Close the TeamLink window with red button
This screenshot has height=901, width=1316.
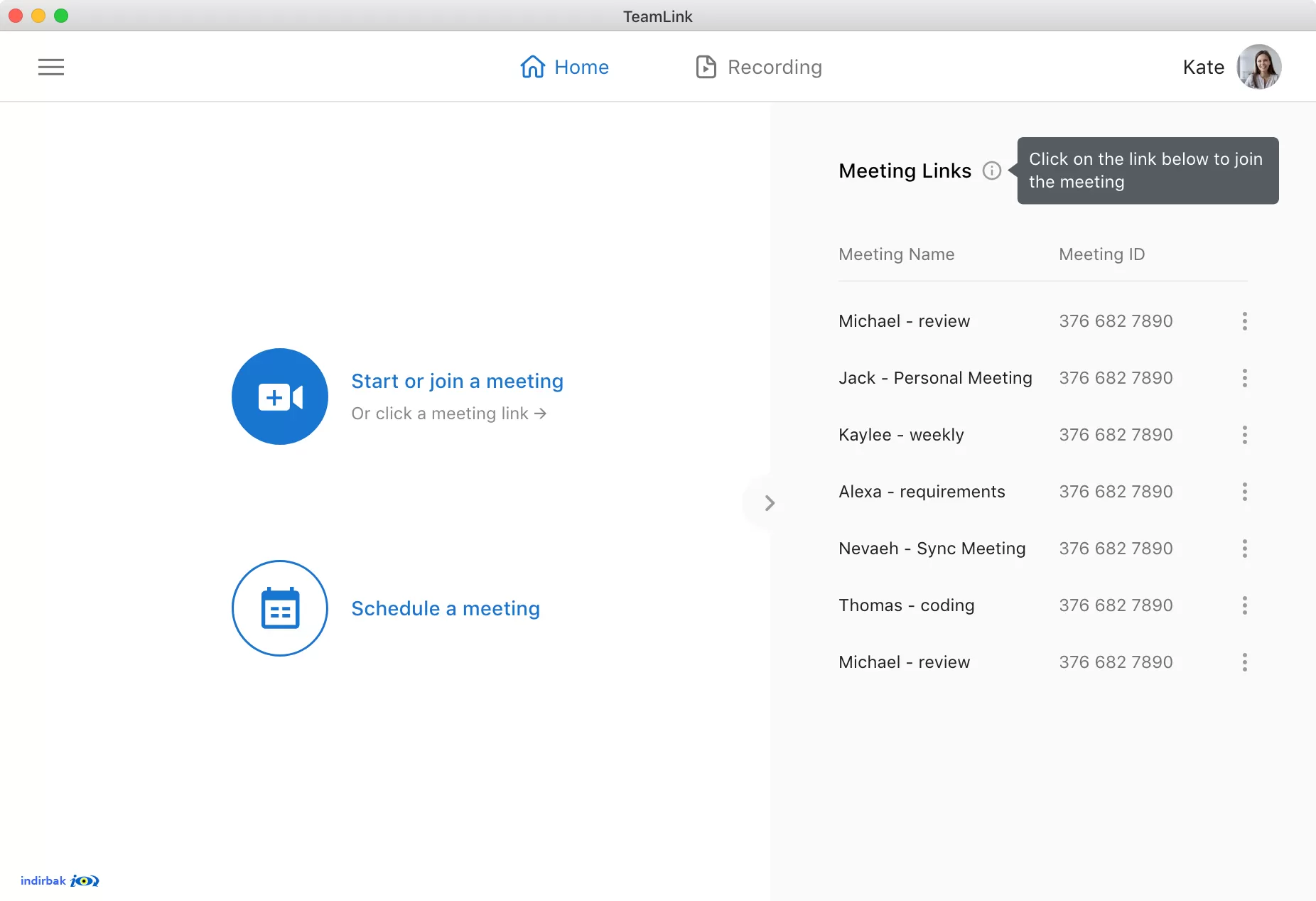16,16
